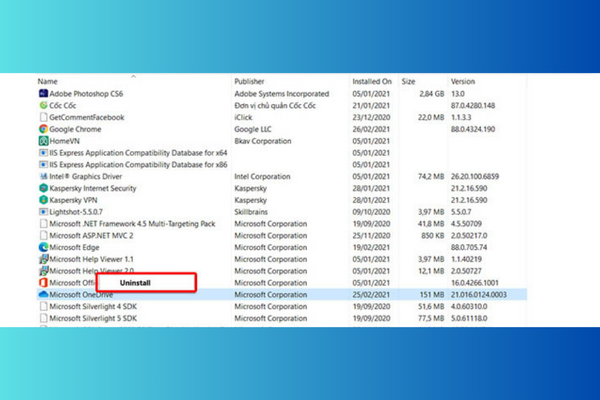Click version 88.0.4324.190 of Chrome
The height and width of the screenshot is (400, 600).
click(x=473, y=129)
